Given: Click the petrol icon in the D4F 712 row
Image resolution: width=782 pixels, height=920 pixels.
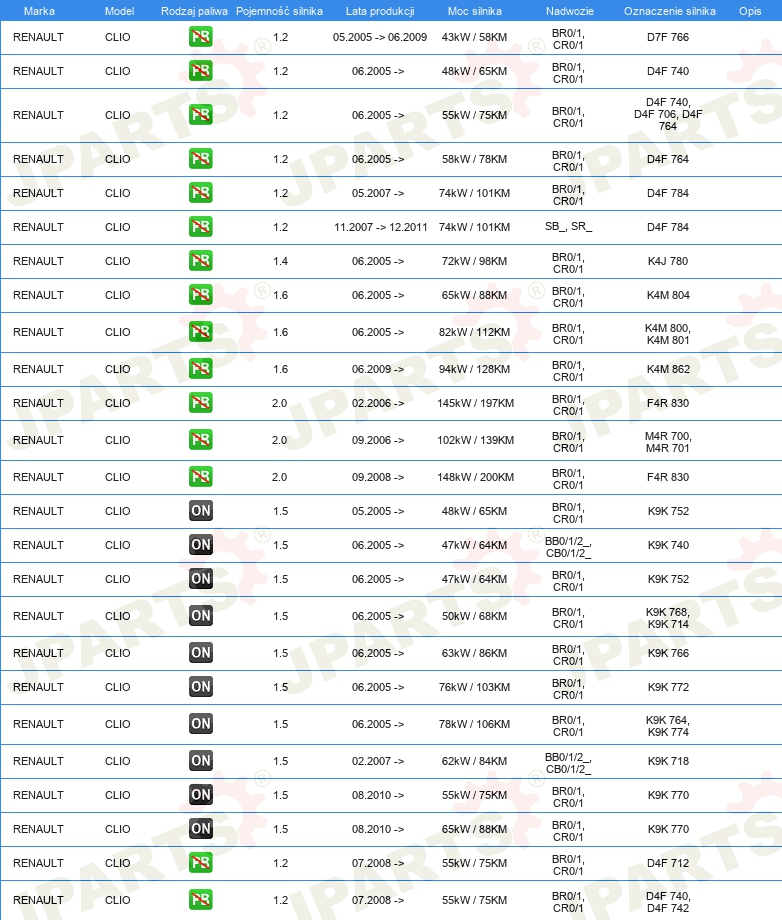Looking at the screenshot, I should pyautogui.click(x=201, y=863).
